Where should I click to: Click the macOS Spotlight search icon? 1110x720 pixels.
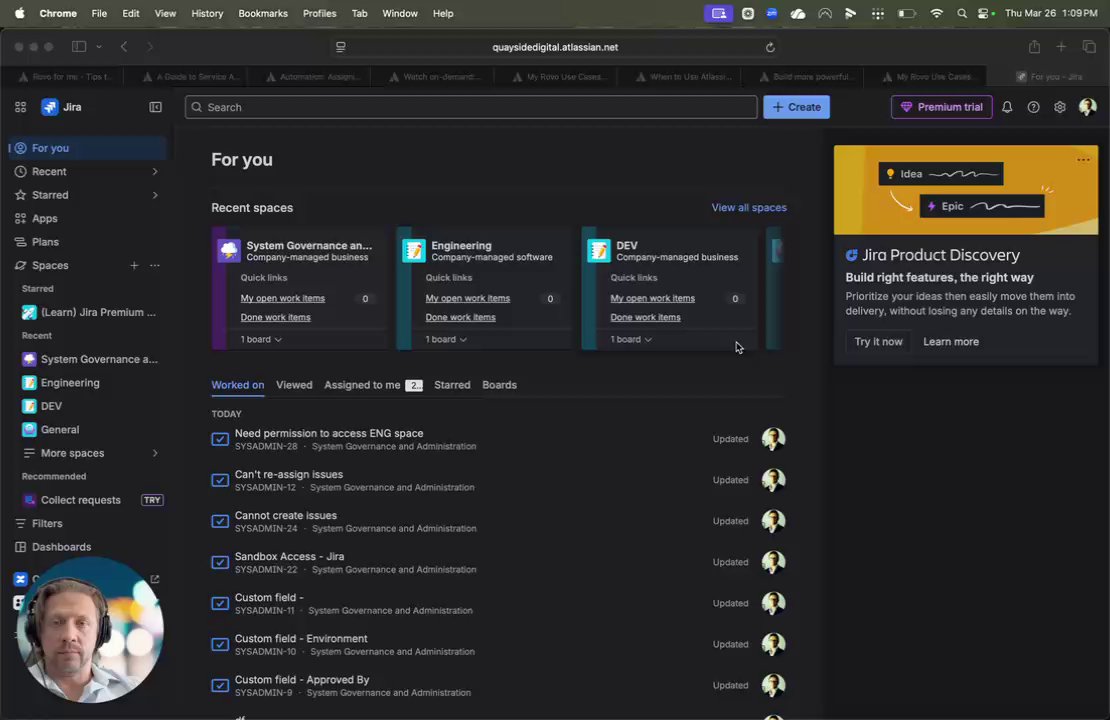pyautogui.click(x=961, y=13)
